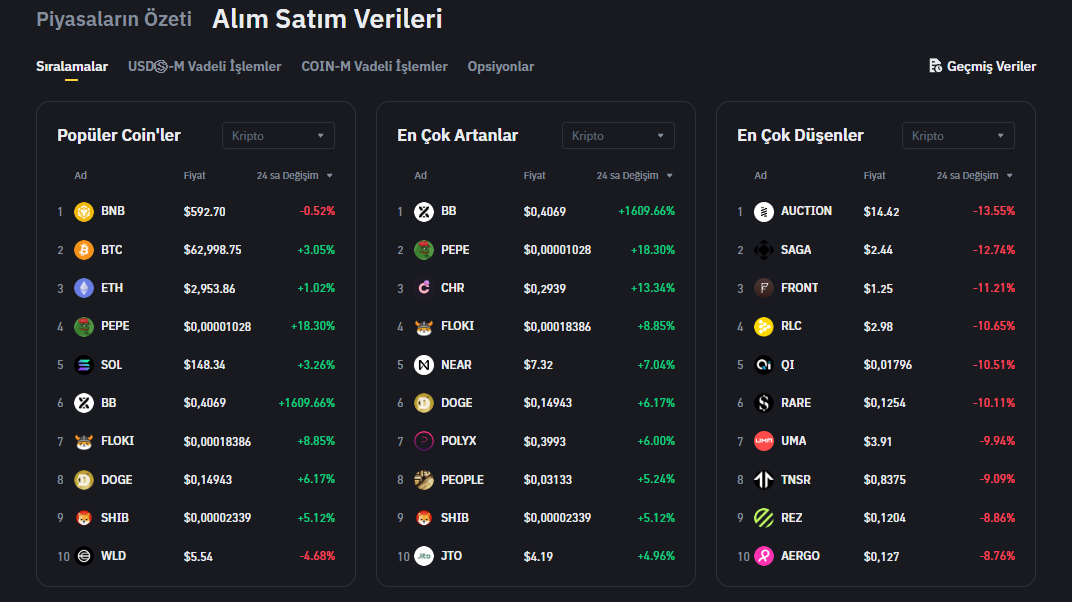Click the Bitcoin BTC logo icon
Image resolution: width=1072 pixels, height=602 pixels.
(x=84, y=250)
